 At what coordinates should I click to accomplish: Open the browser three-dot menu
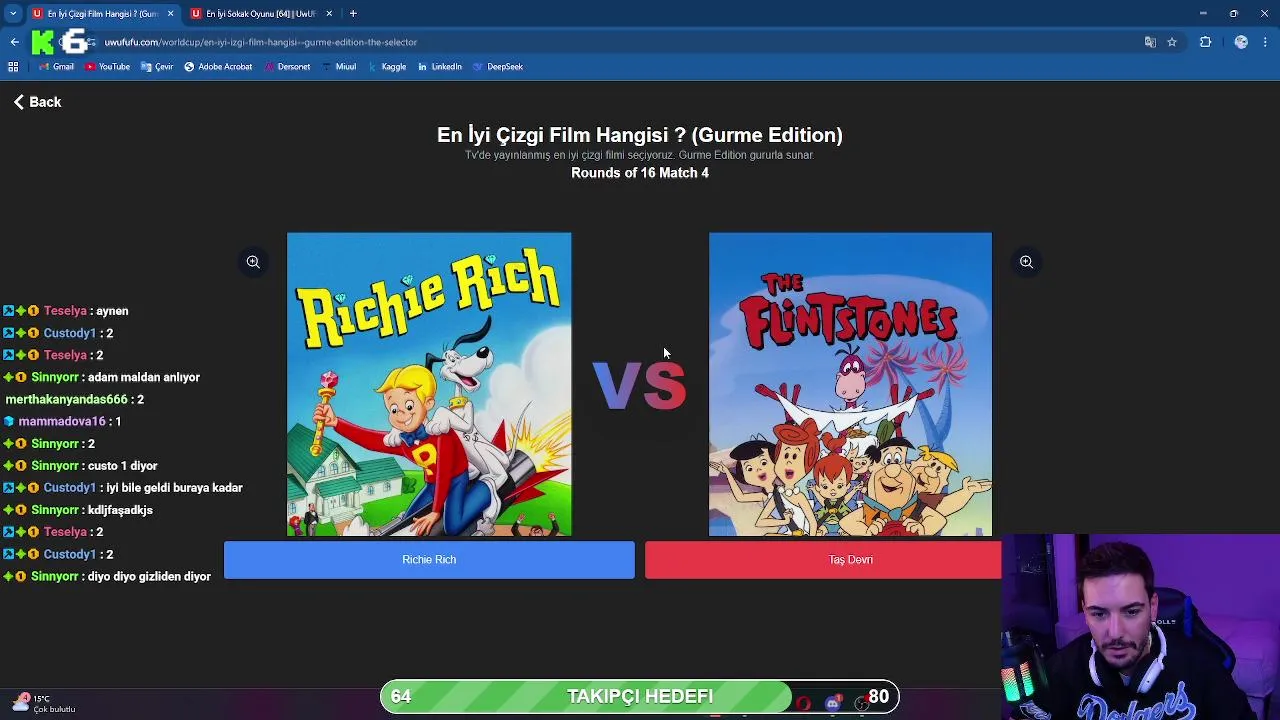tap(1266, 42)
